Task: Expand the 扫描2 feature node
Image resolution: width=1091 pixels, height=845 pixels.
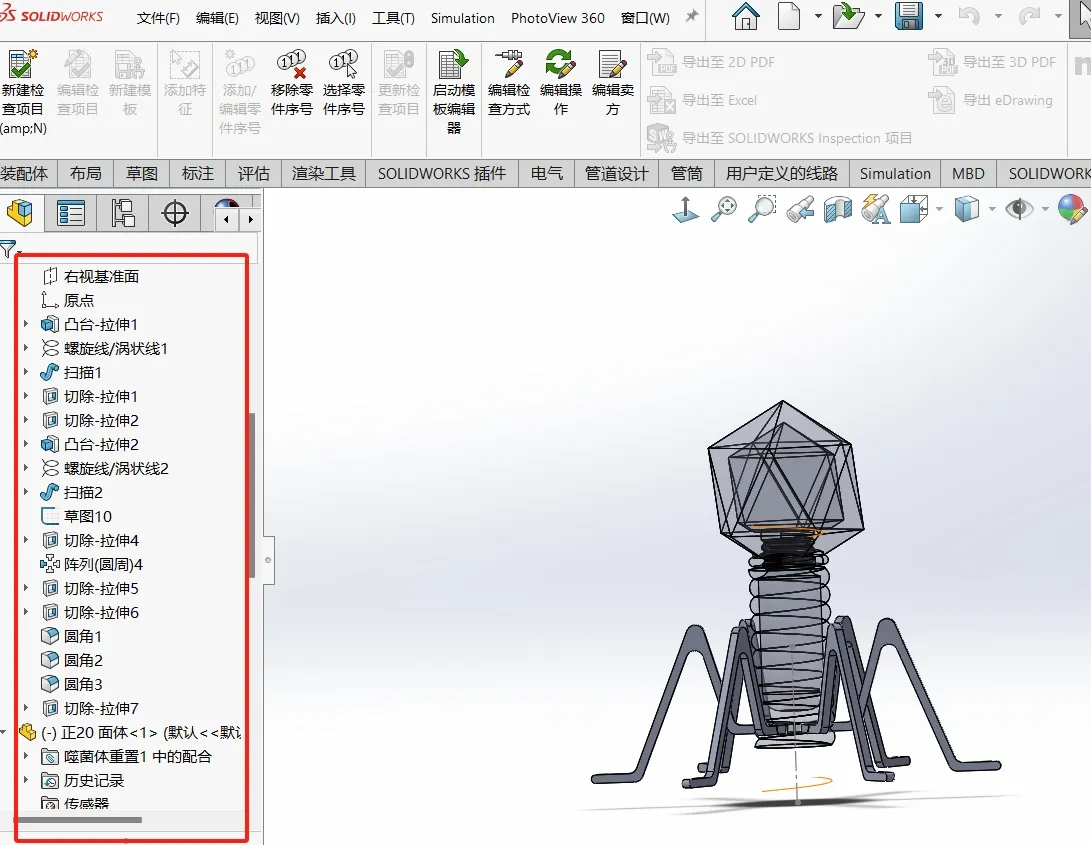Action: [26, 492]
